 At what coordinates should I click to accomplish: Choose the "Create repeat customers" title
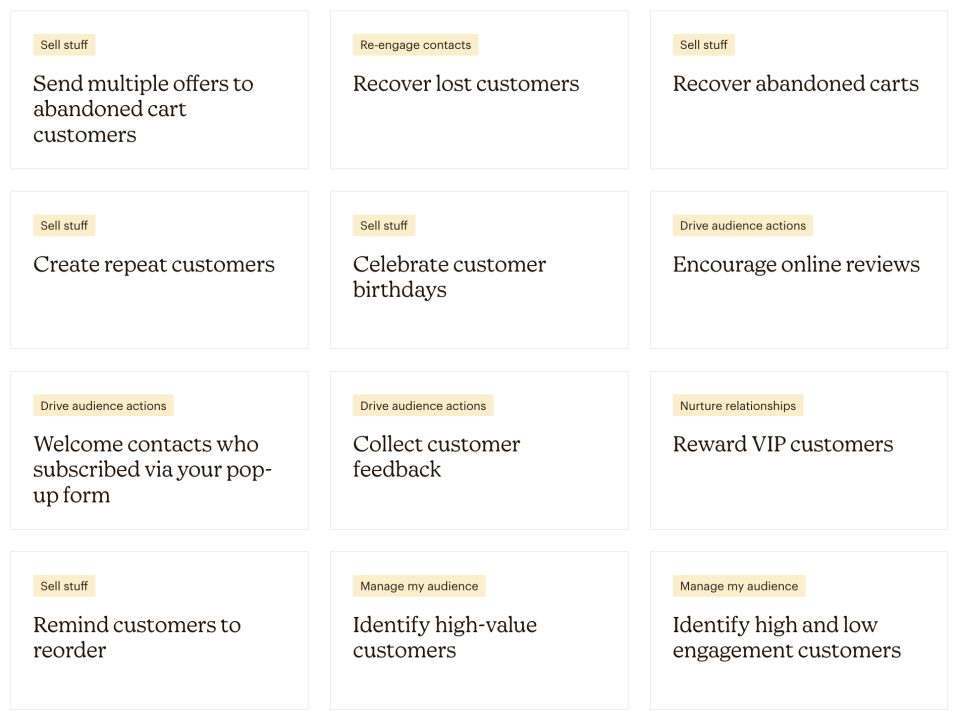[153, 265]
